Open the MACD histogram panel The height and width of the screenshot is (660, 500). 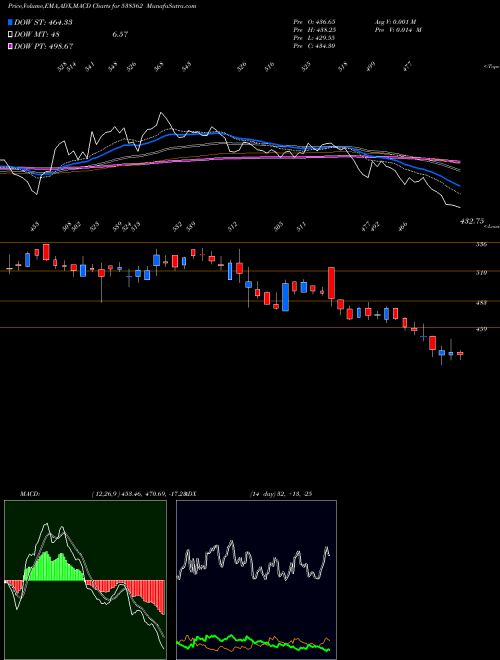coord(85,580)
